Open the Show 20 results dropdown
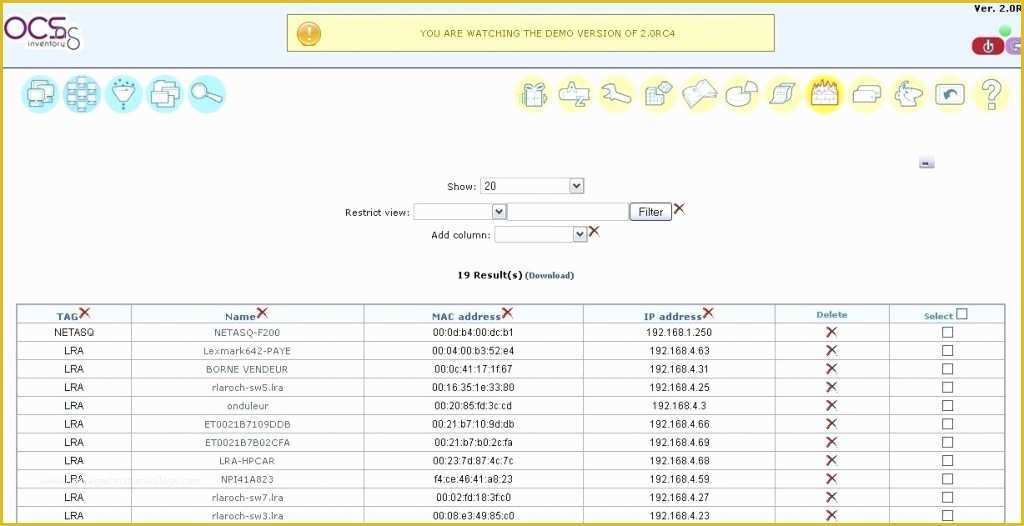This screenshot has height=526, width=1024. pos(532,186)
